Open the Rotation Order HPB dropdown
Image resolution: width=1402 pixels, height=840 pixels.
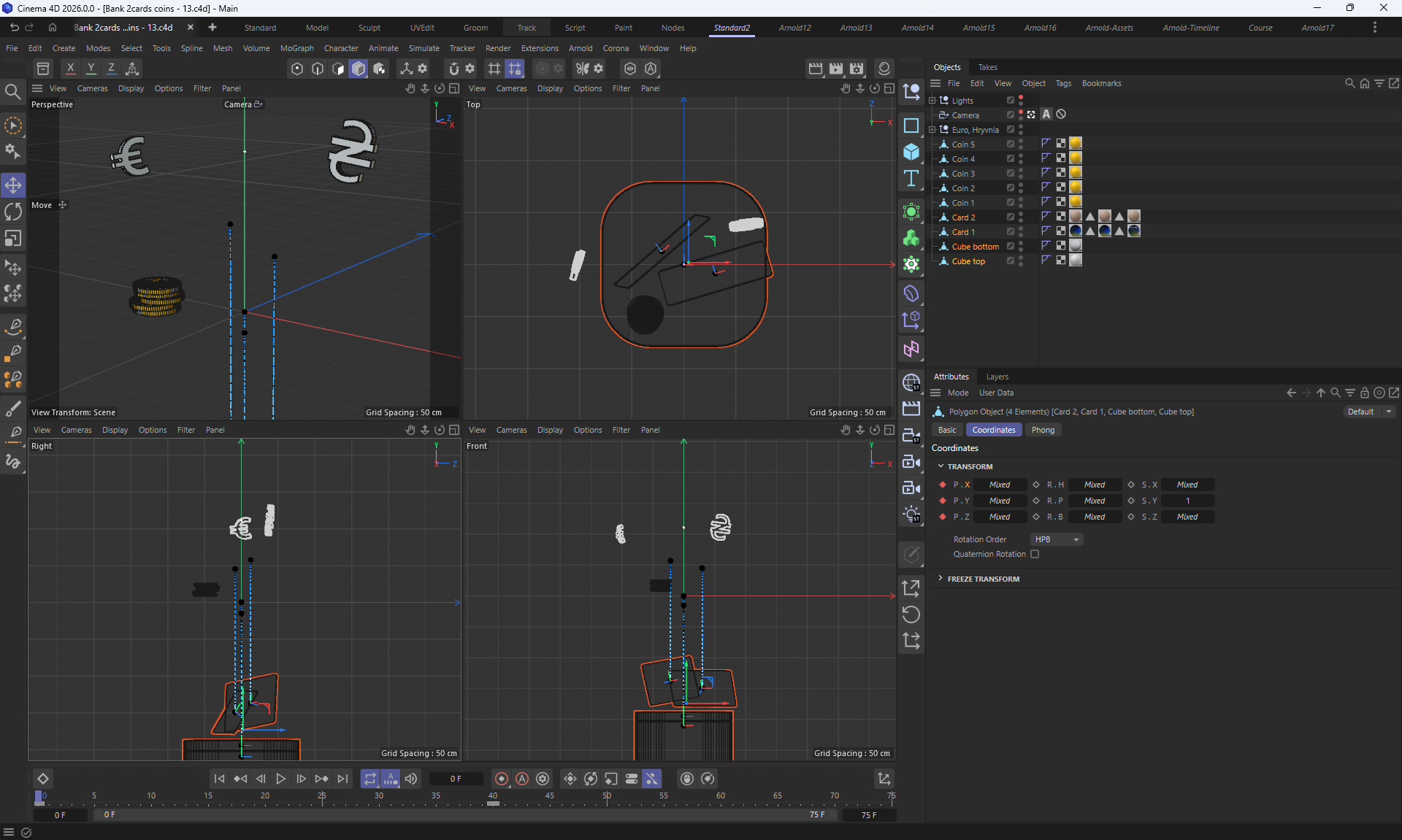pos(1057,539)
